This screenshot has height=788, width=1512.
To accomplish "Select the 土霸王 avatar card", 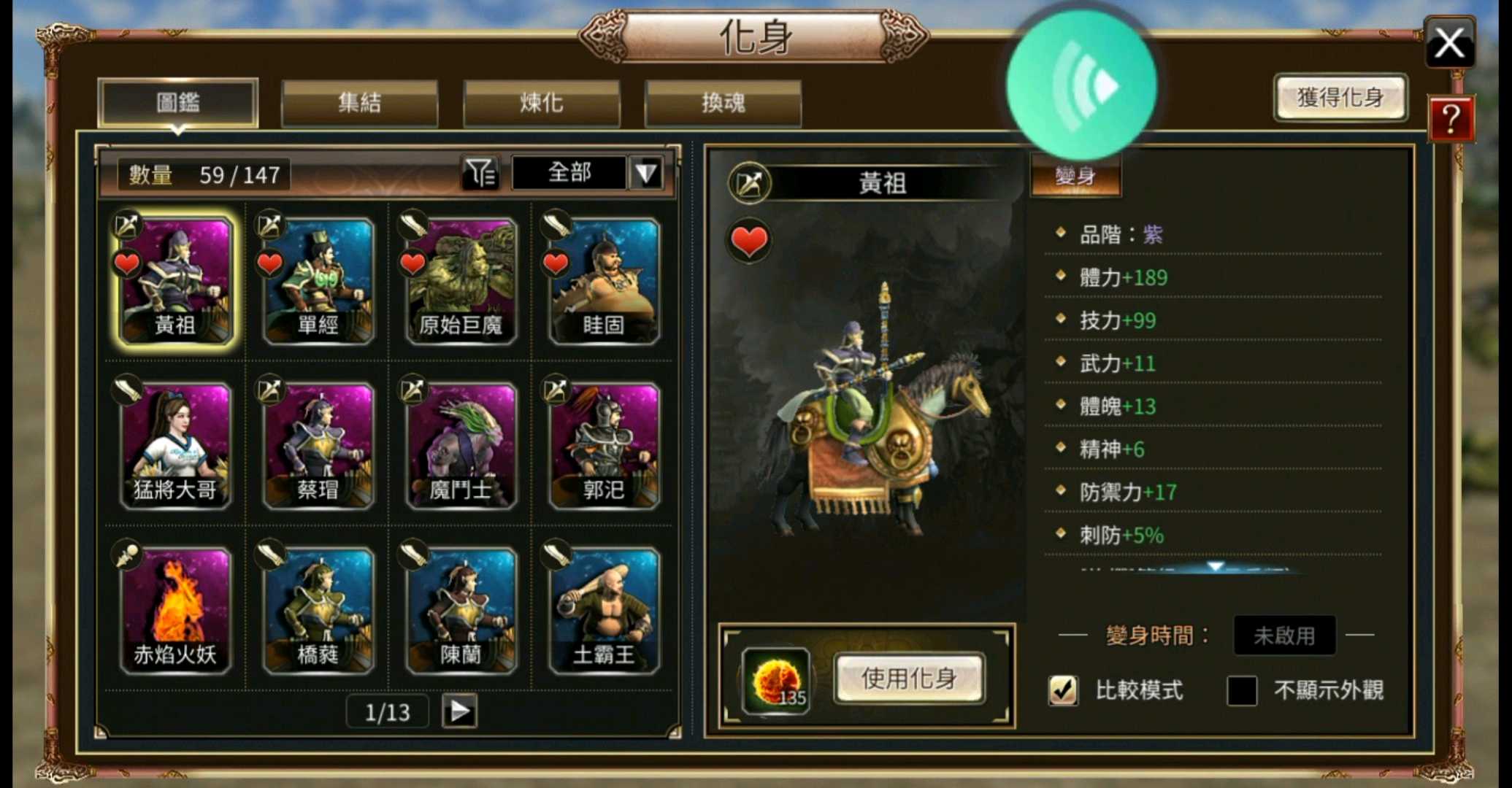I will coord(604,610).
